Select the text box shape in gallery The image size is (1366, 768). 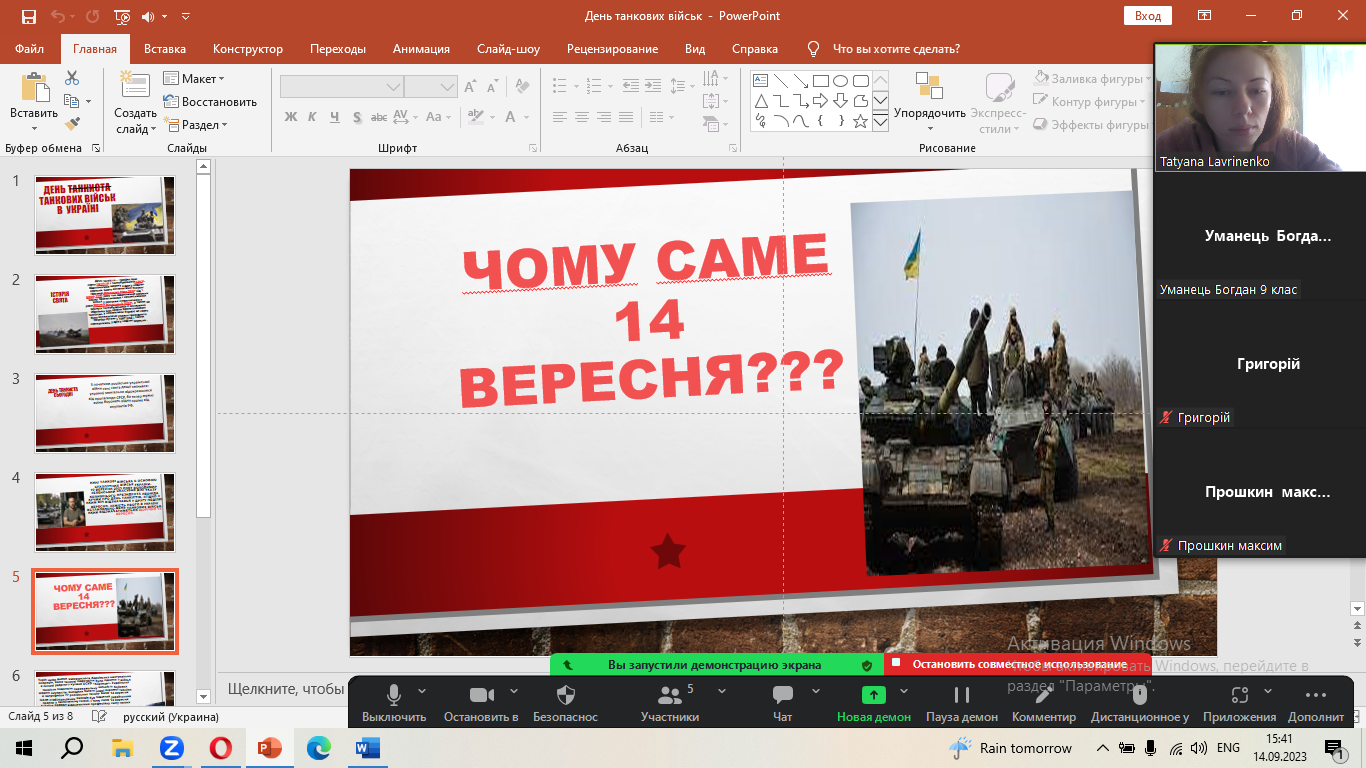(761, 80)
